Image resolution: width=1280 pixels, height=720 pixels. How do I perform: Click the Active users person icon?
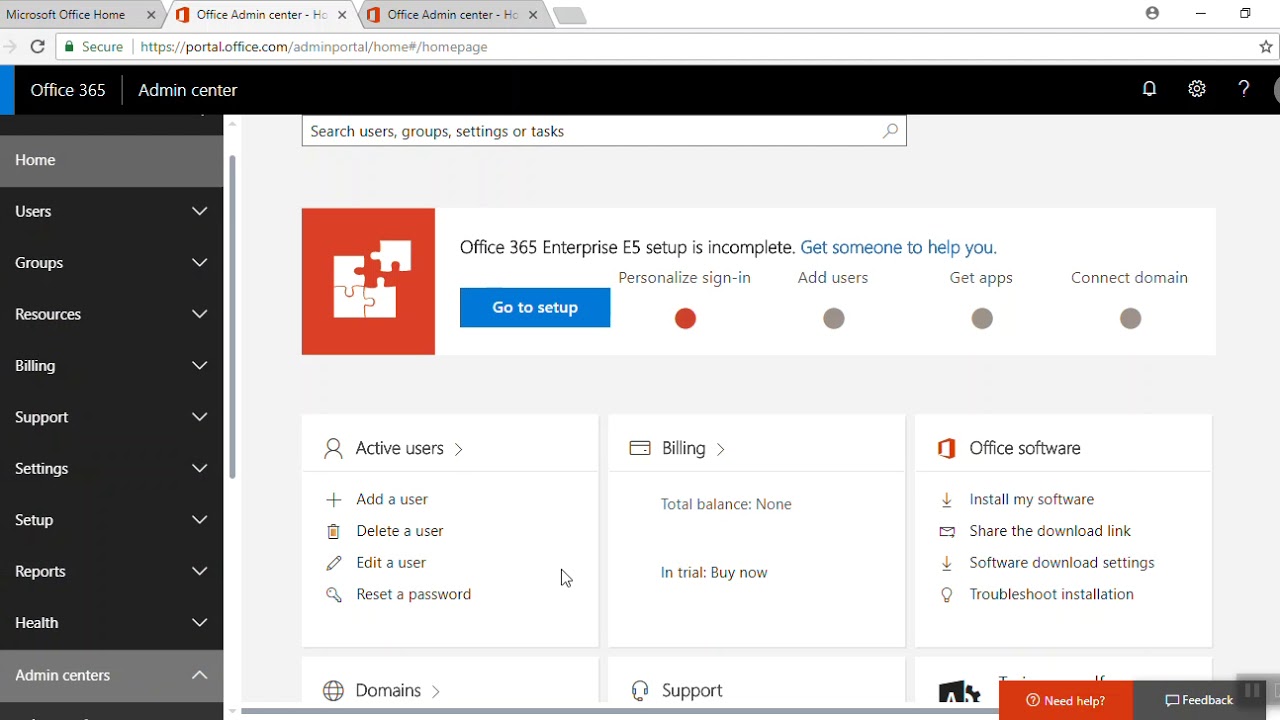pyautogui.click(x=333, y=448)
